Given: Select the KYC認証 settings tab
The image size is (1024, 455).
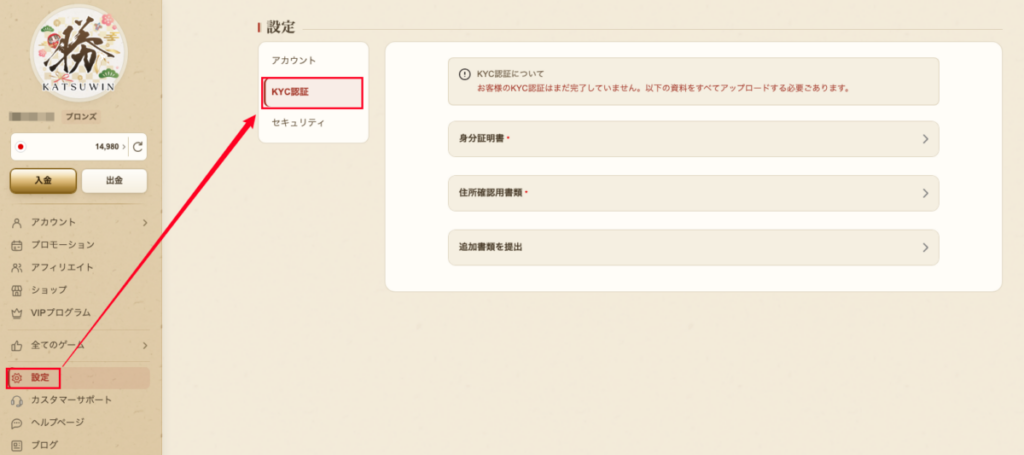Looking at the screenshot, I should (x=313, y=93).
